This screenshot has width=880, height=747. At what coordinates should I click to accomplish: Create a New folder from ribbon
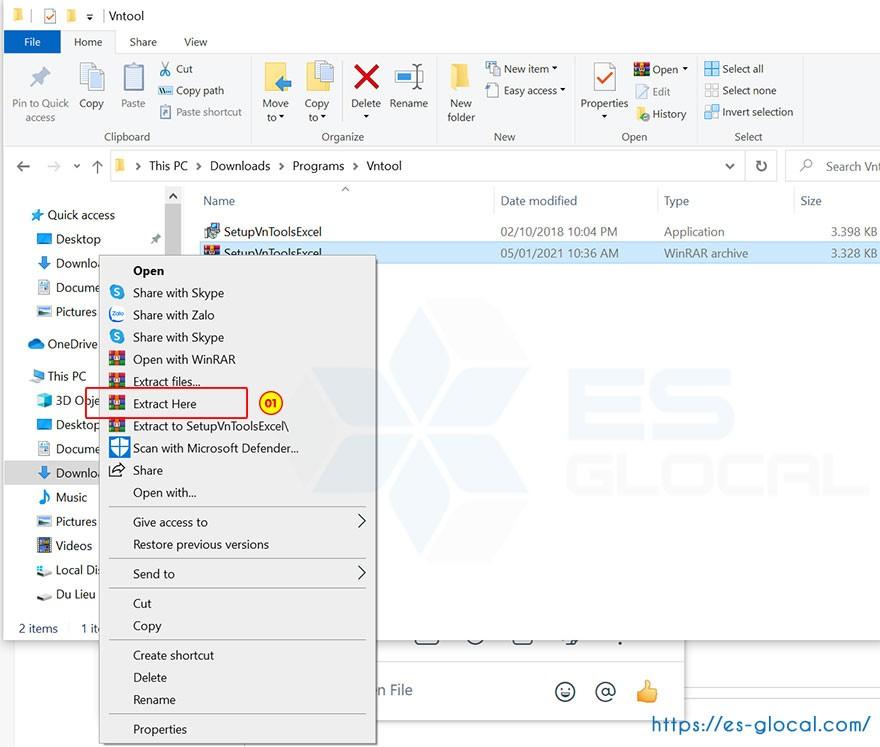point(461,93)
